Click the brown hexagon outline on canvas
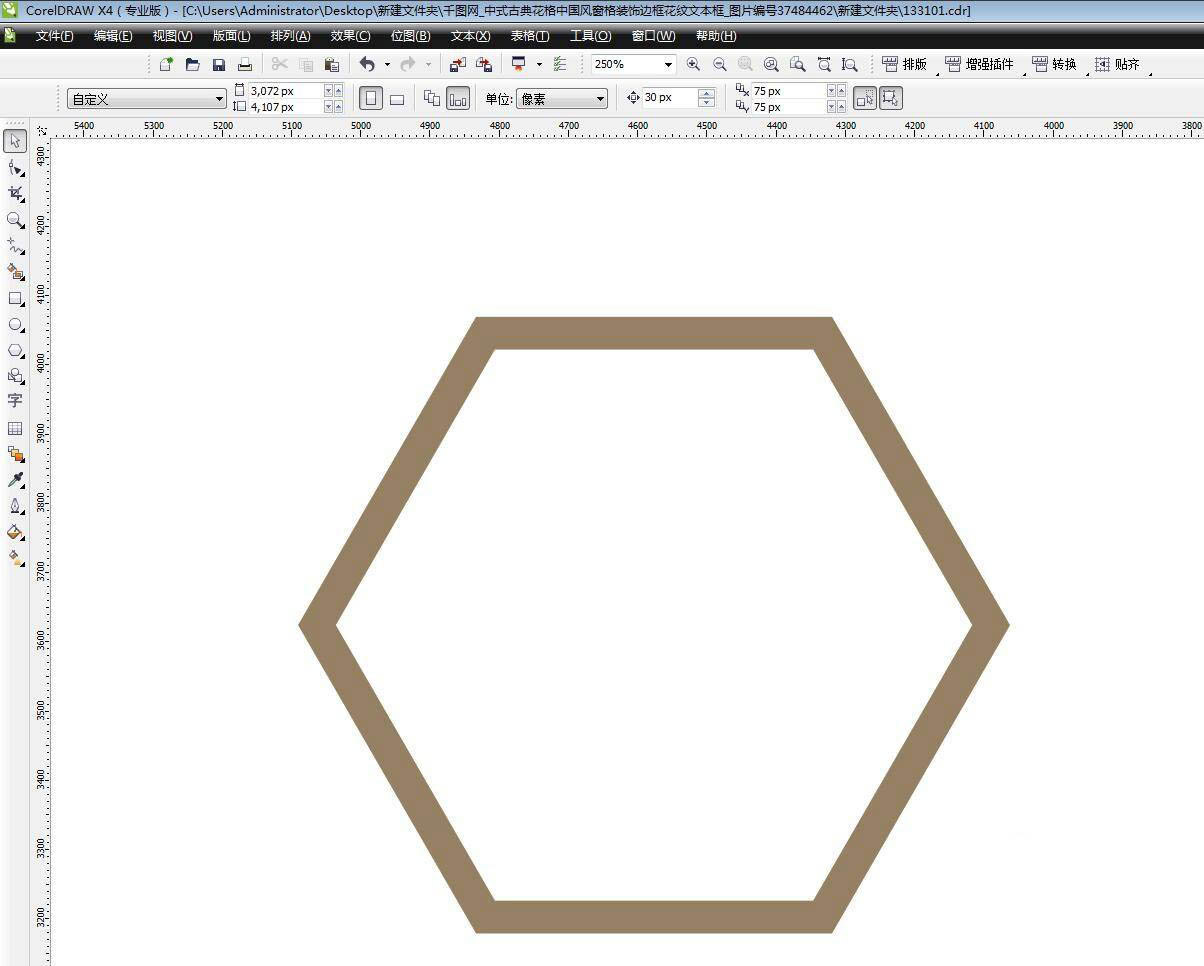Viewport: 1204px width, 966px height. (653, 332)
